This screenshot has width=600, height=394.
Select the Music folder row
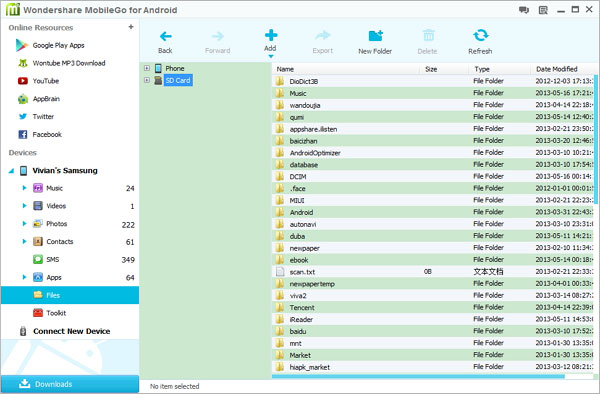point(433,93)
